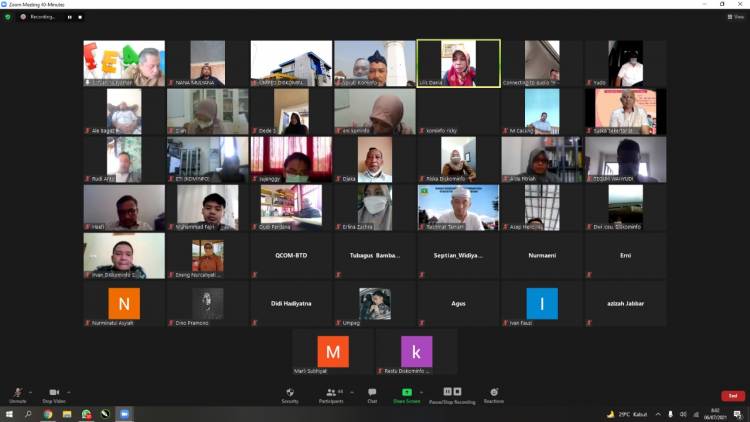Open the Reactions menu
This screenshot has height=422, width=750.
[x=494, y=393]
